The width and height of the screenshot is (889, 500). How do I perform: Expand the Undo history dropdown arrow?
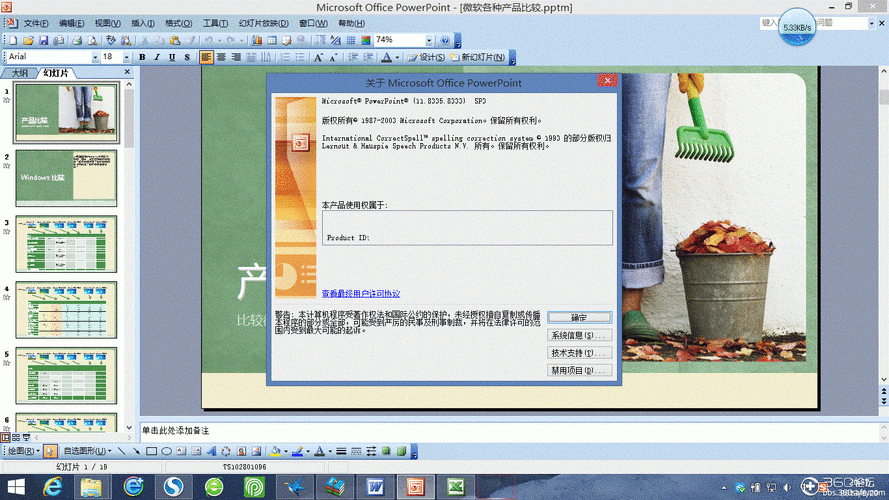[x=219, y=40]
